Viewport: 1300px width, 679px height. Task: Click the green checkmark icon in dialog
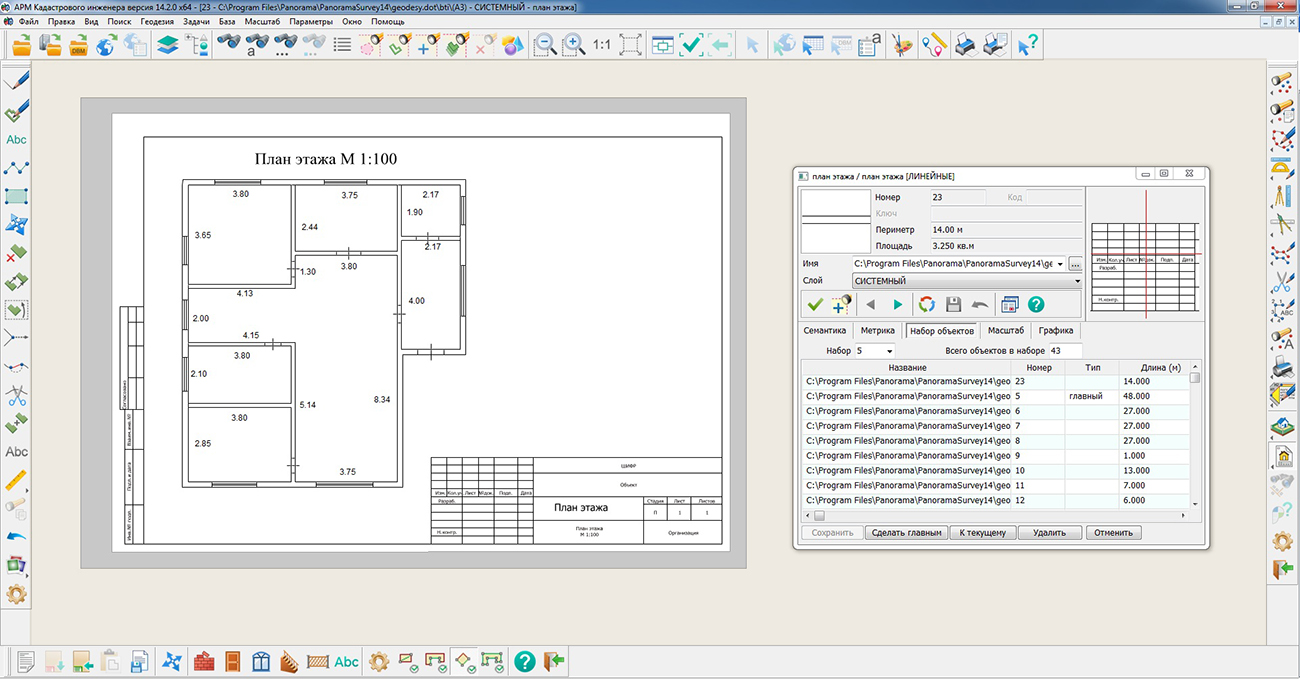tap(815, 304)
